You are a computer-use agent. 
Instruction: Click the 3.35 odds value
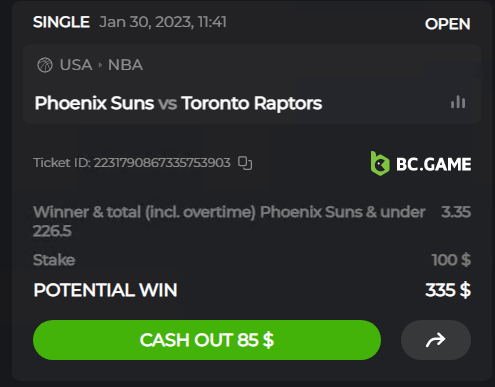[x=456, y=212]
